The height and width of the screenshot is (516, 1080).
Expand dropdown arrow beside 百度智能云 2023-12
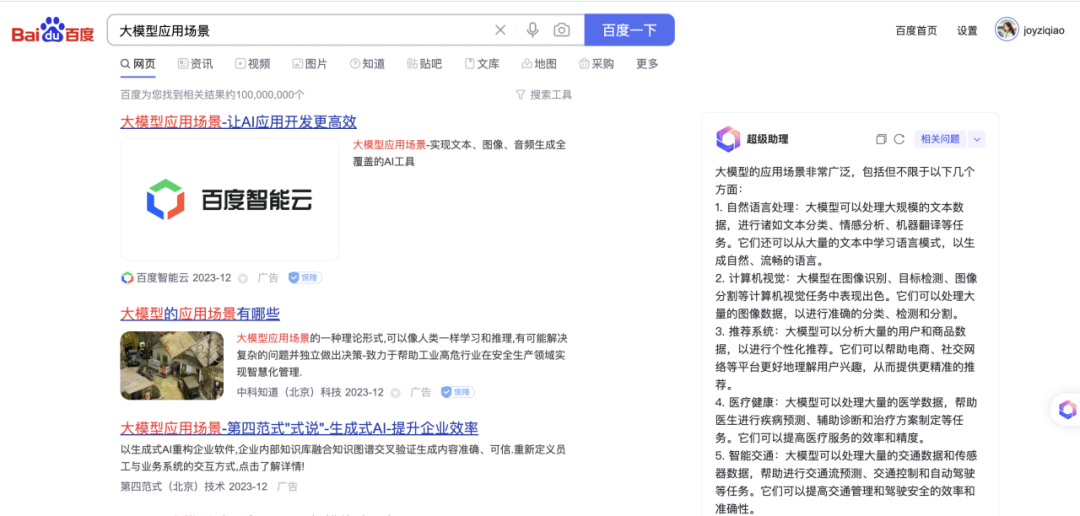tap(242, 278)
